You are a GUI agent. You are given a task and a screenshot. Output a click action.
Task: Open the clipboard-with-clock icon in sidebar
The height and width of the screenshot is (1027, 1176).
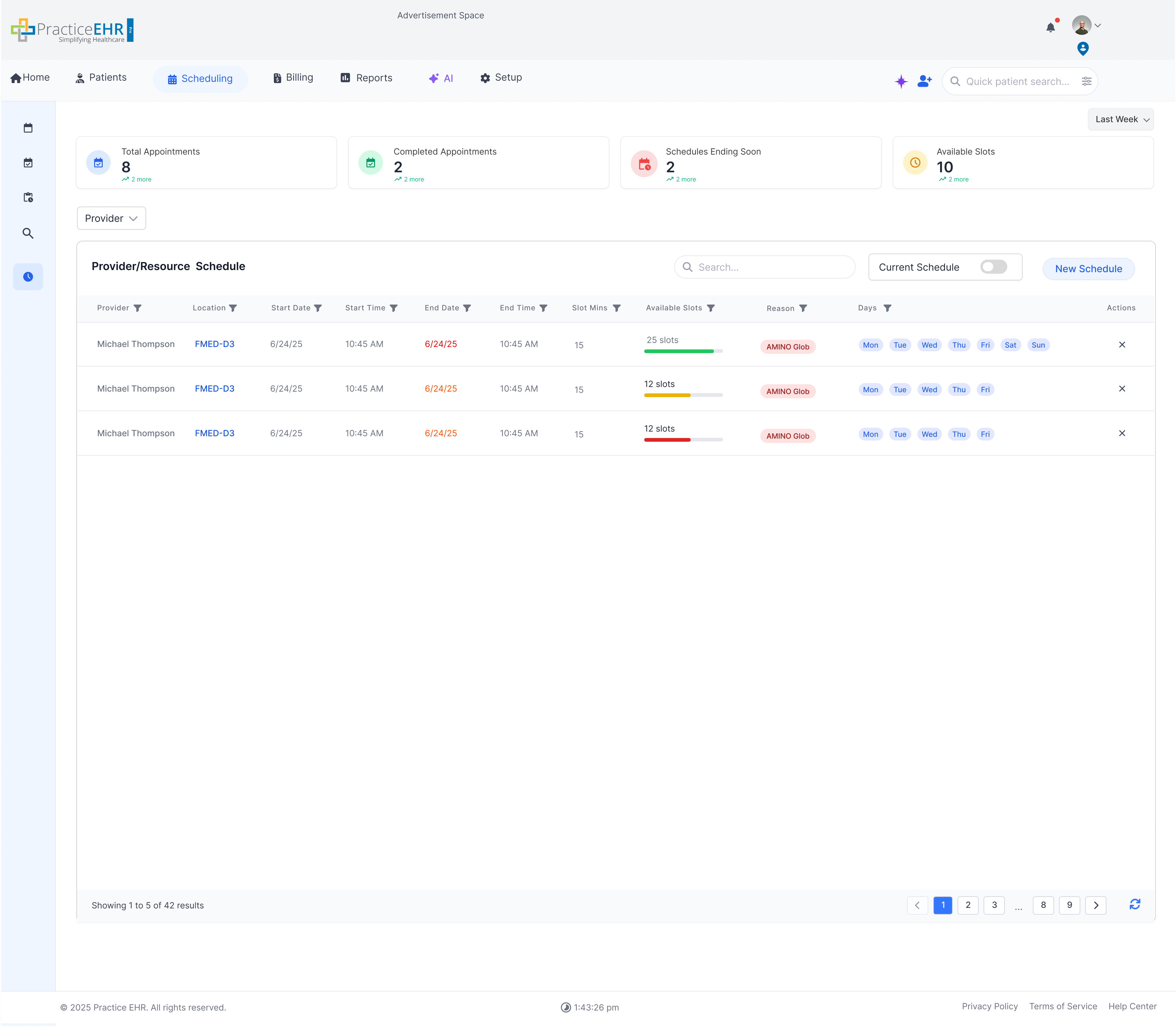pos(28,197)
